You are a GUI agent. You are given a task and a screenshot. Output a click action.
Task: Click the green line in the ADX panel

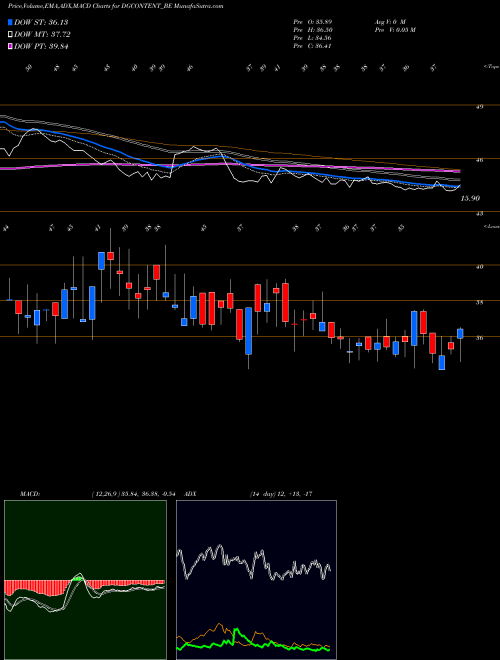click(253, 641)
